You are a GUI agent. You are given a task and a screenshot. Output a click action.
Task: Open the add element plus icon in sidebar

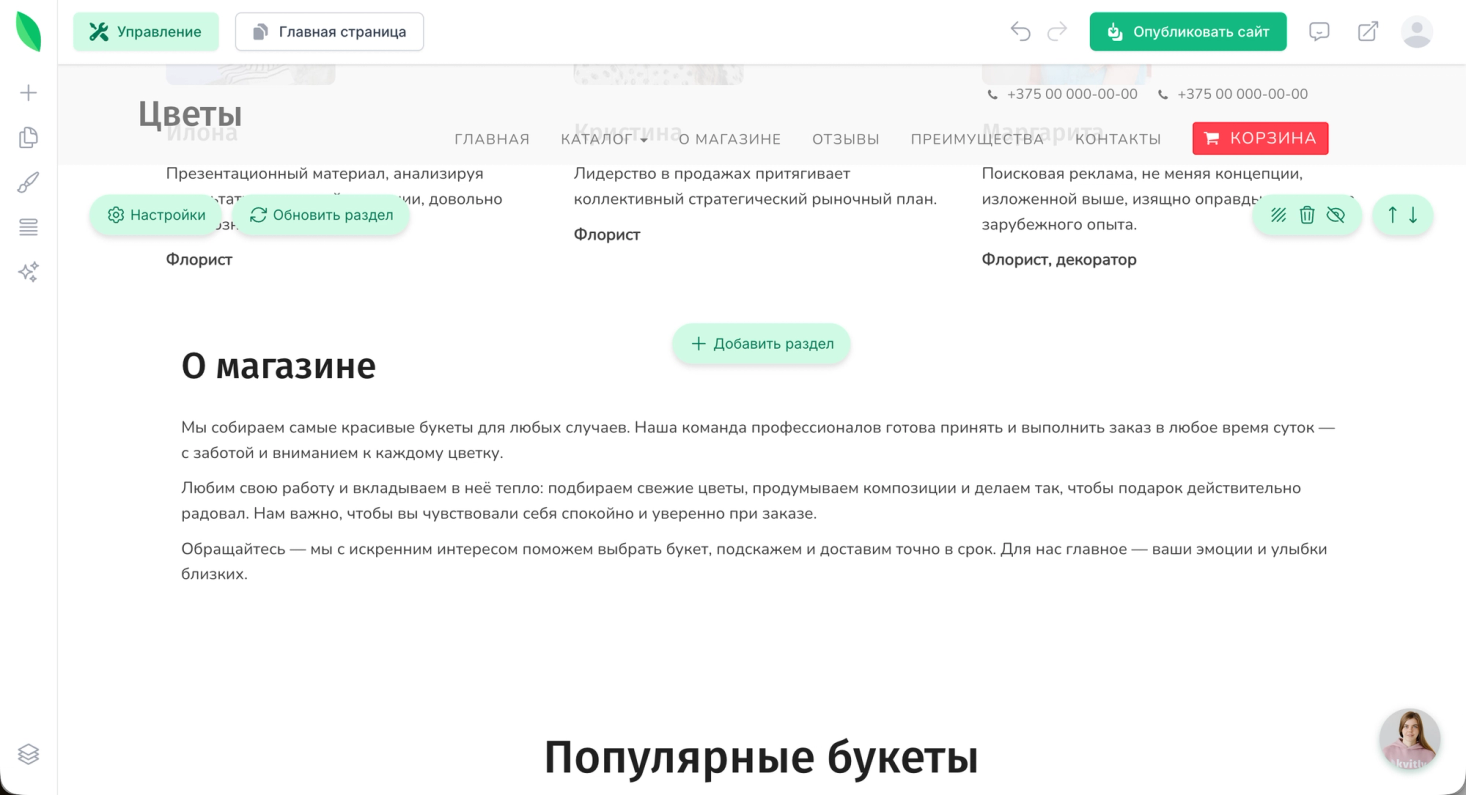click(x=29, y=93)
